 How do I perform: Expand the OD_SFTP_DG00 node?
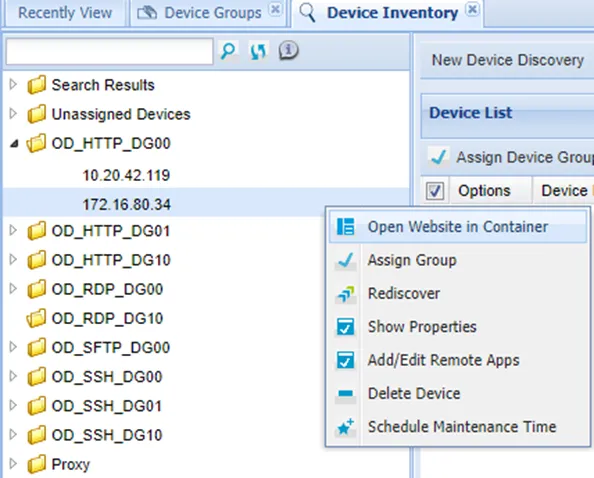[x=13, y=347]
